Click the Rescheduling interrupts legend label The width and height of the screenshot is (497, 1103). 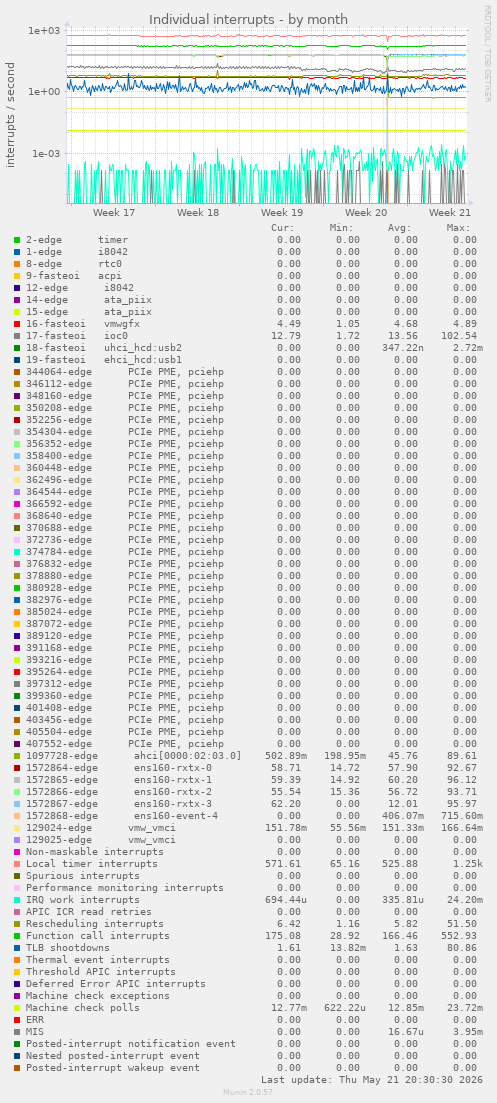click(x=95, y=924)
